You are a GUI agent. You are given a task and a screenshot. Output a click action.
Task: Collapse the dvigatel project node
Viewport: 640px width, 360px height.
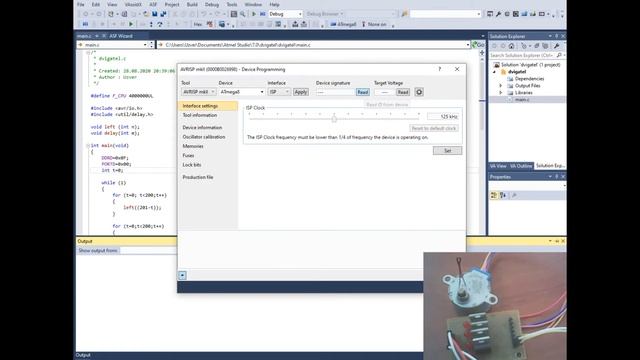(x=494, y=72)
